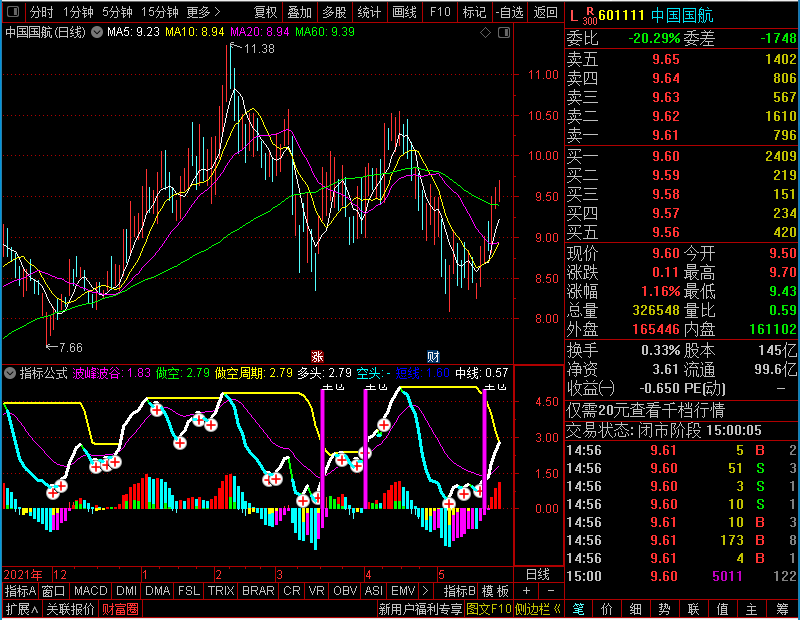
Task: Select the 筹 chips tab
Action: point(782,609)
